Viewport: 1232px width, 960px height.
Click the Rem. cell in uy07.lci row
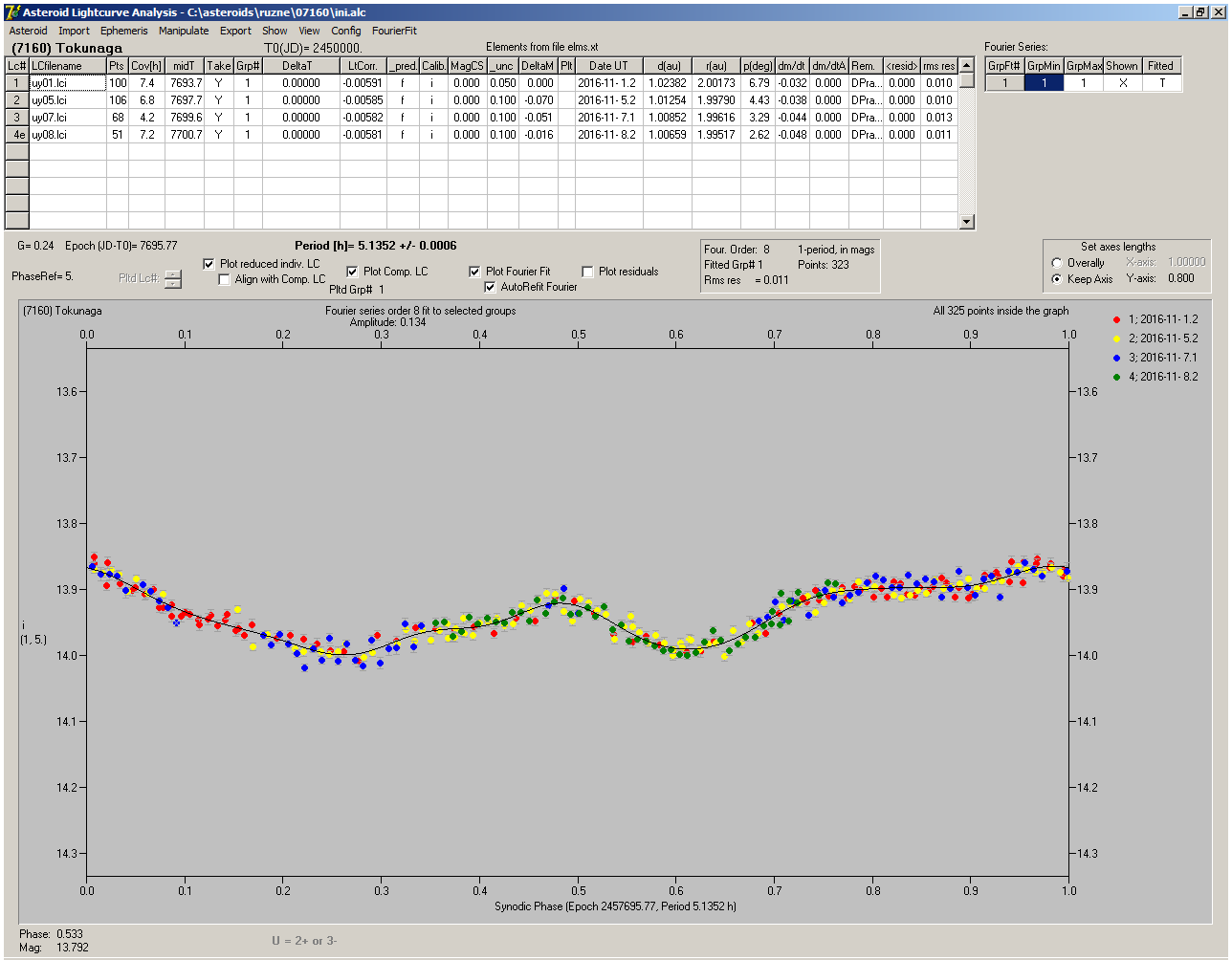click(x=866, y=118)
